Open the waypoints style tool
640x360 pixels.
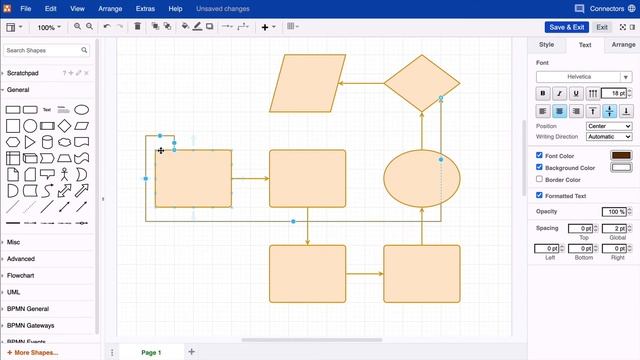pyautogui.click(x=243, y=27)
